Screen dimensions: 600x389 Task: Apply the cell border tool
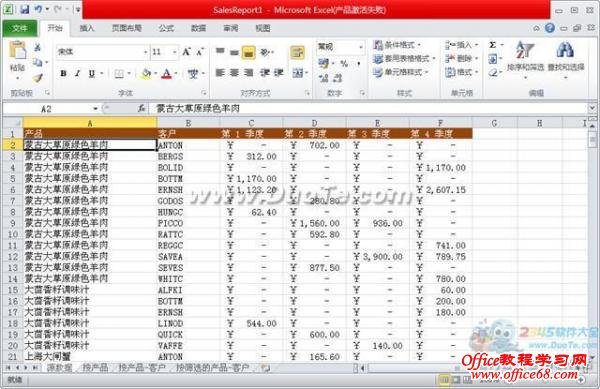pos(119,73)
